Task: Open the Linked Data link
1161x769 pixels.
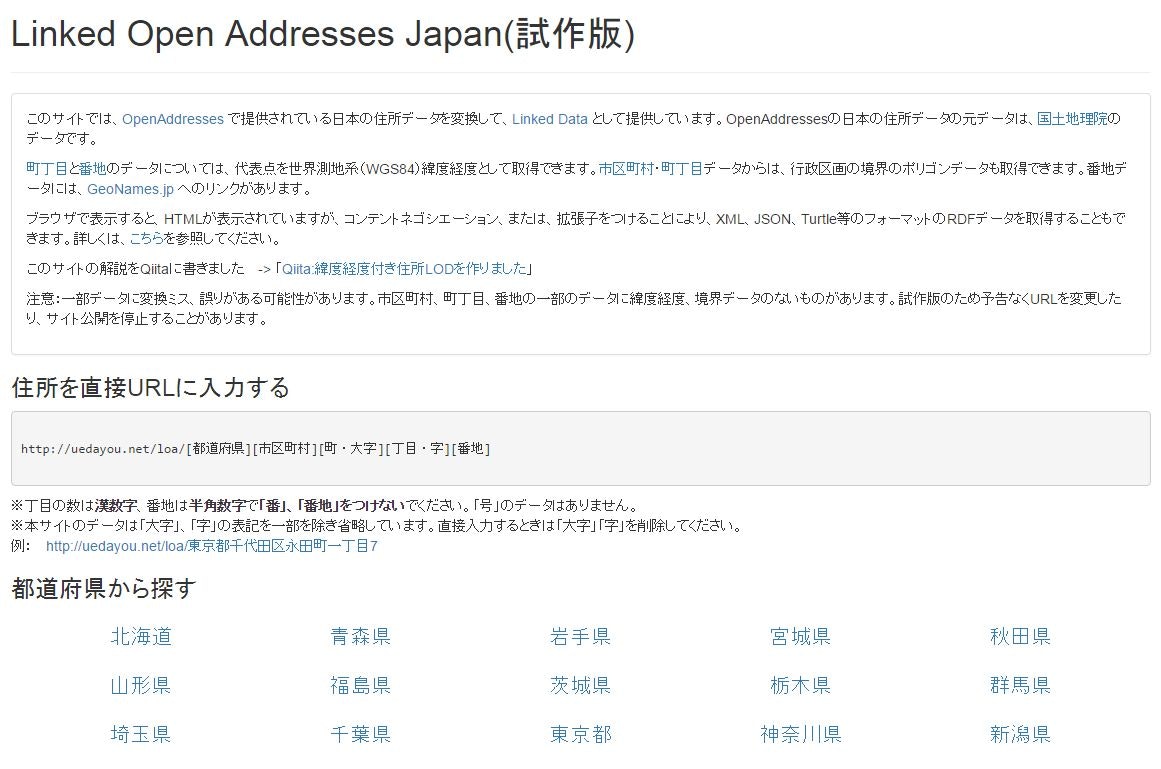Action: click(549, 118)
